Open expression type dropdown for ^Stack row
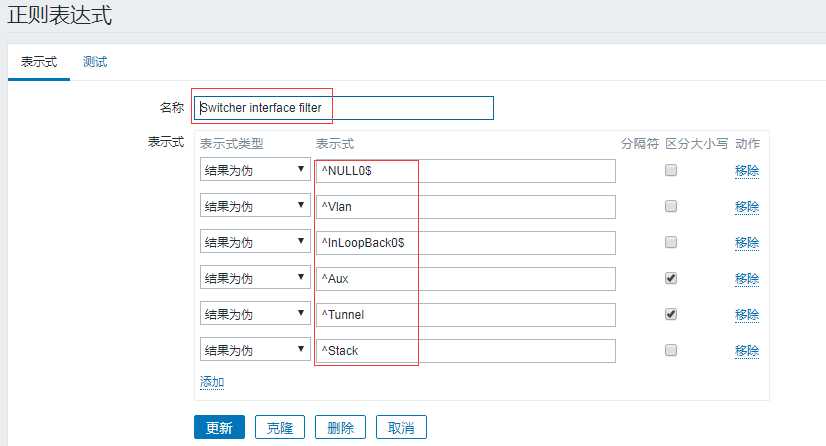Image resolution: width=826 pixels, height=446 pixels. (x=255, y=350)
